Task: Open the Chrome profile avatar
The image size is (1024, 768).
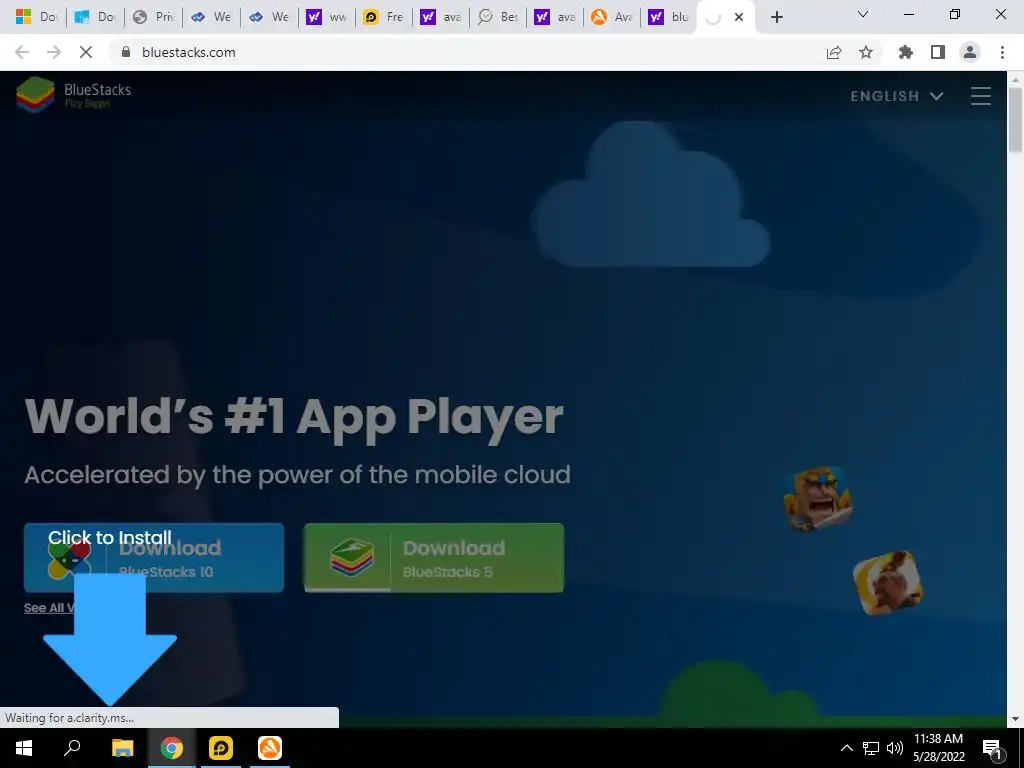Action: pyautogui.click(x=970, y=52)
